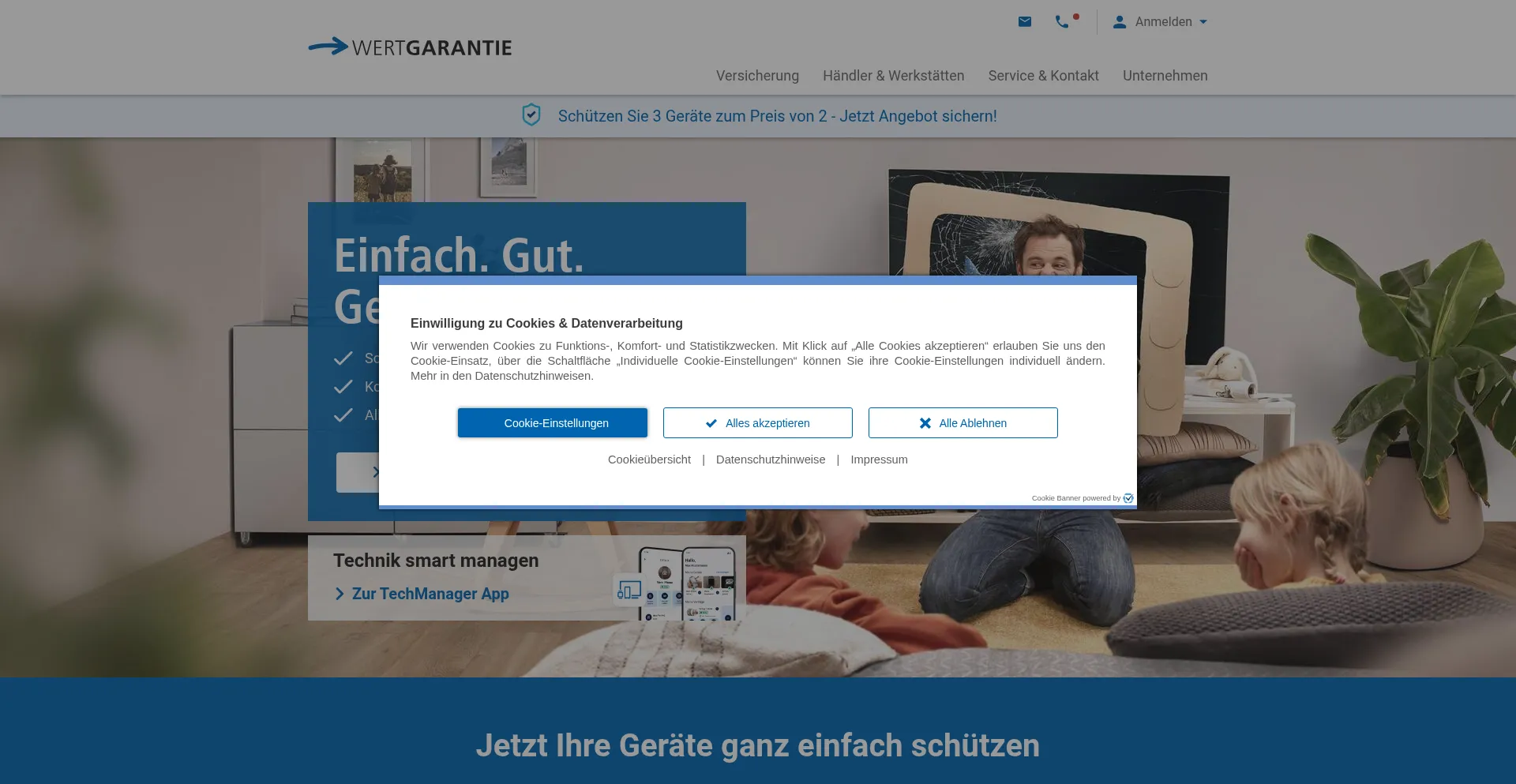The image size is (1516, 784).
Task: Open the Unternehmen menu
Action: [x=1165, y=76]
